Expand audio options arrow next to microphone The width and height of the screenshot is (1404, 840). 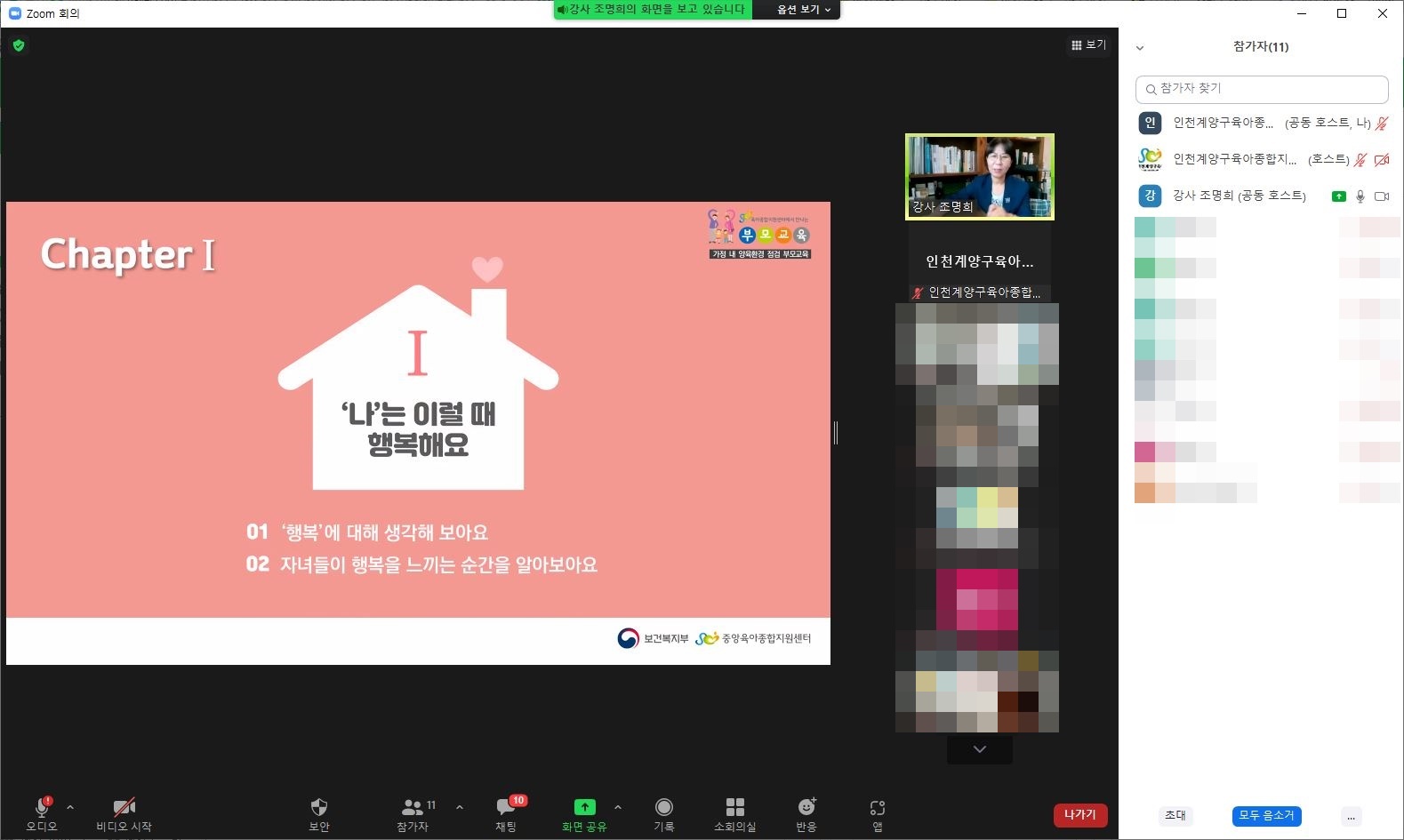[x=70, y=807]
